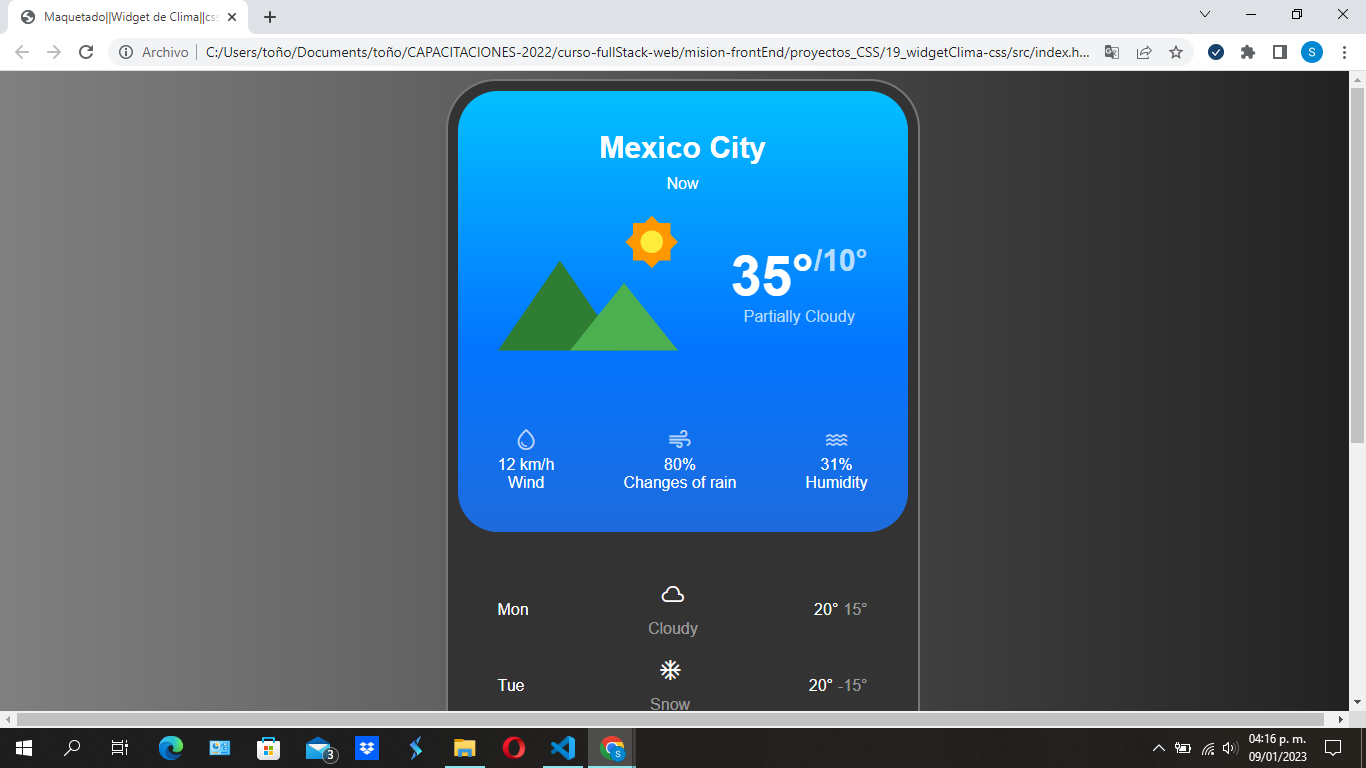Open the Google Translate icon in address bar
Viewport: 1366px width, 768px height.
point(1111,52)
